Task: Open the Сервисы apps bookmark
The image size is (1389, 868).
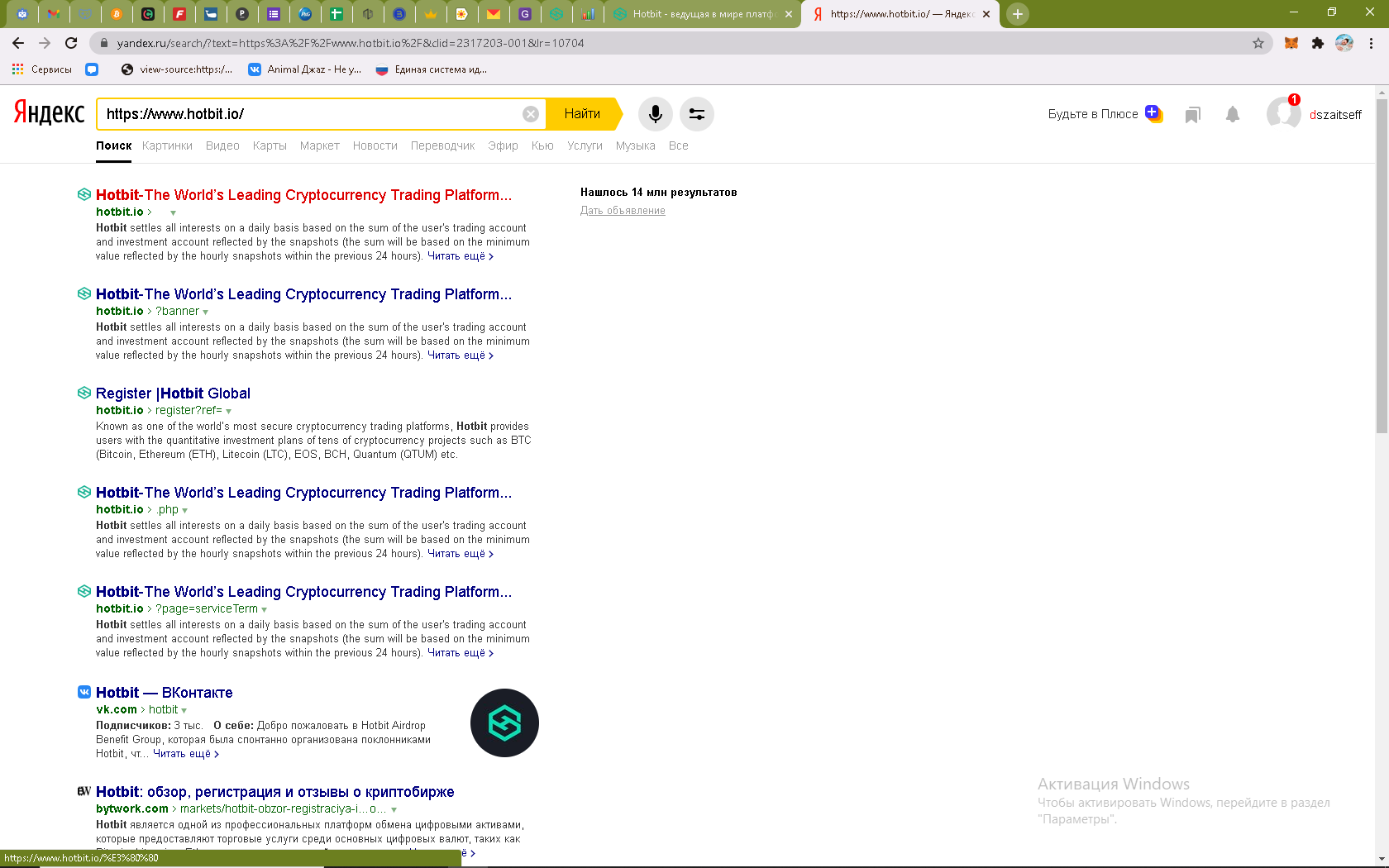Action: (x=41, y=69)
